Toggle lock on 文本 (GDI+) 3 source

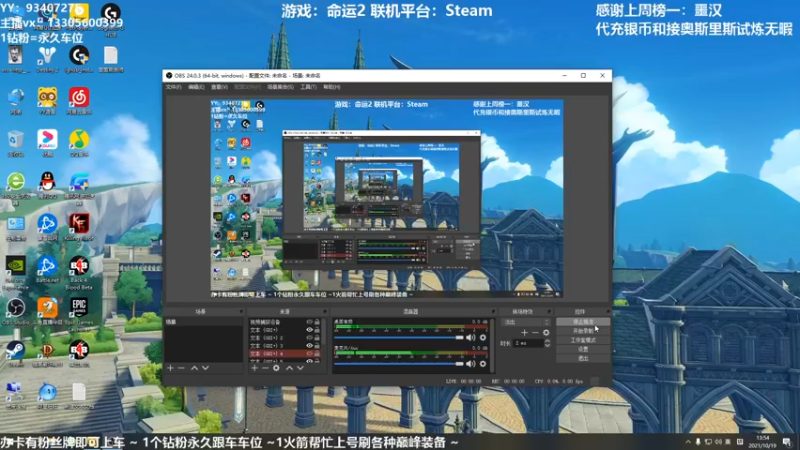(317, 346)
